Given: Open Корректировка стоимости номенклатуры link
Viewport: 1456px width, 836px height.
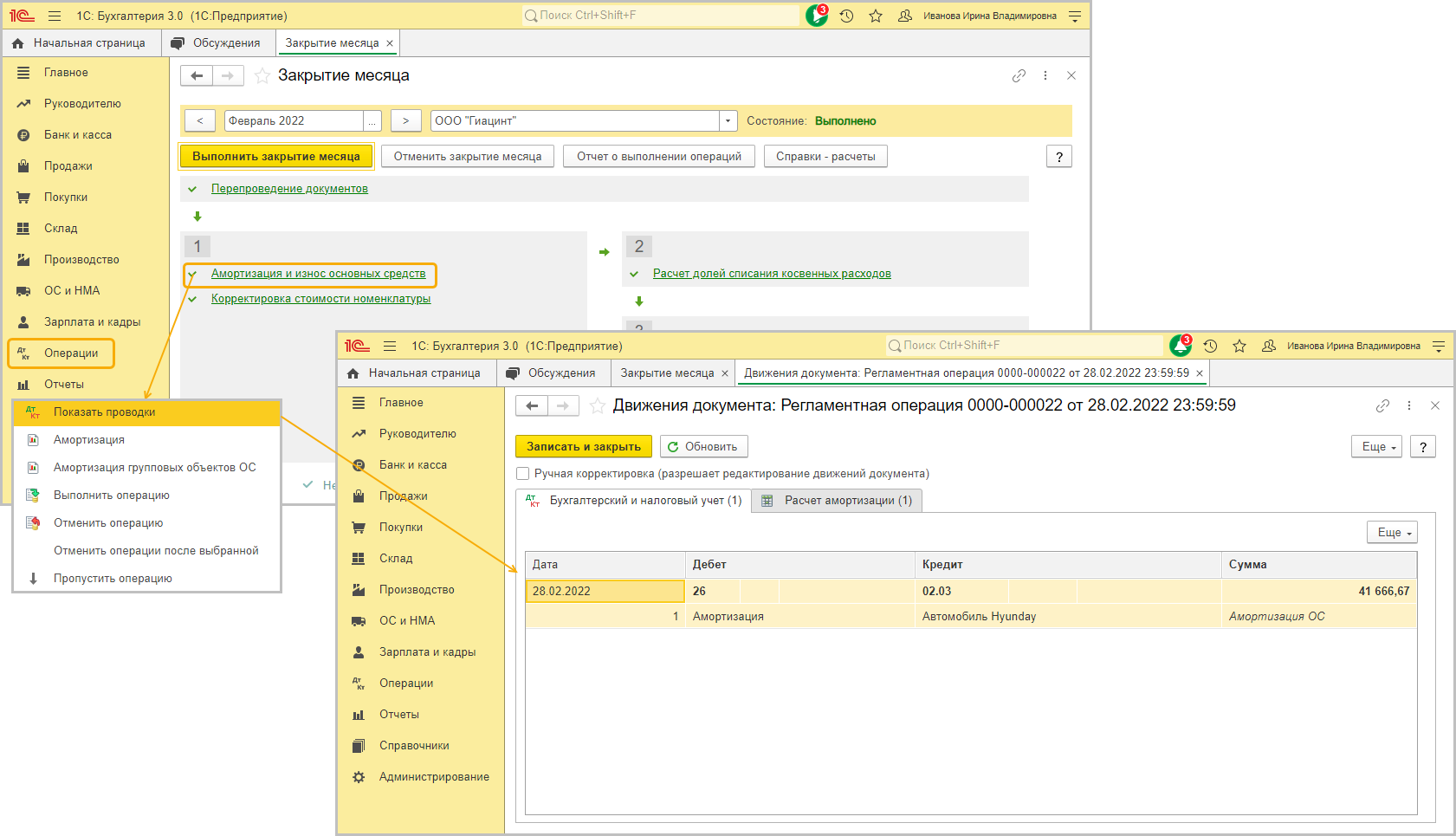Looking at the screenshot, I should (x=320, y=299).
